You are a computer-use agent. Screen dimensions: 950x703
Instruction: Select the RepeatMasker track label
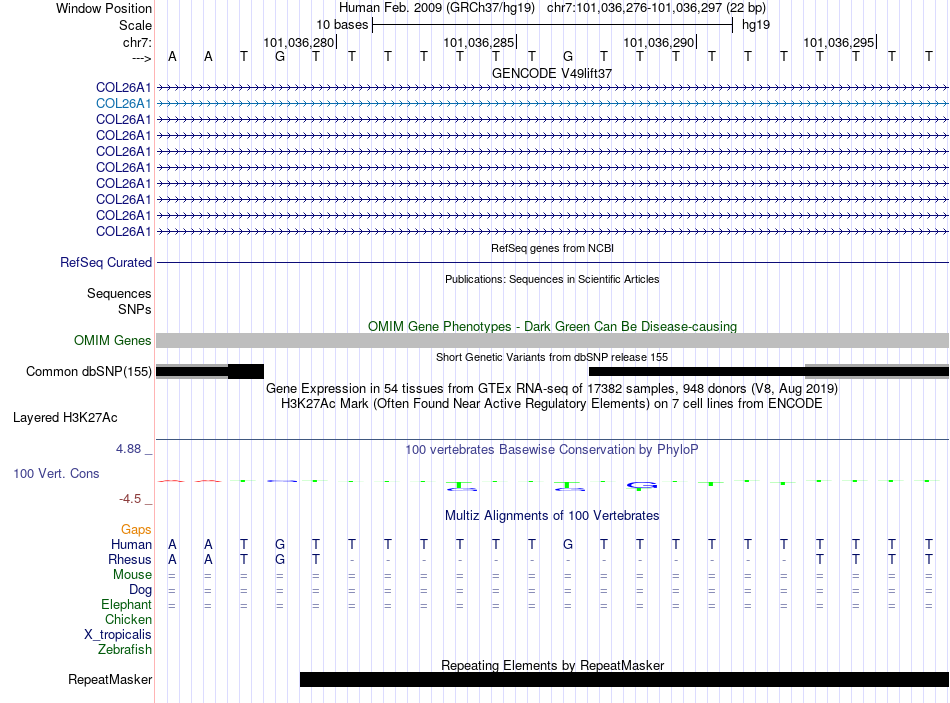pyautogui.click(x=110, y=679)
